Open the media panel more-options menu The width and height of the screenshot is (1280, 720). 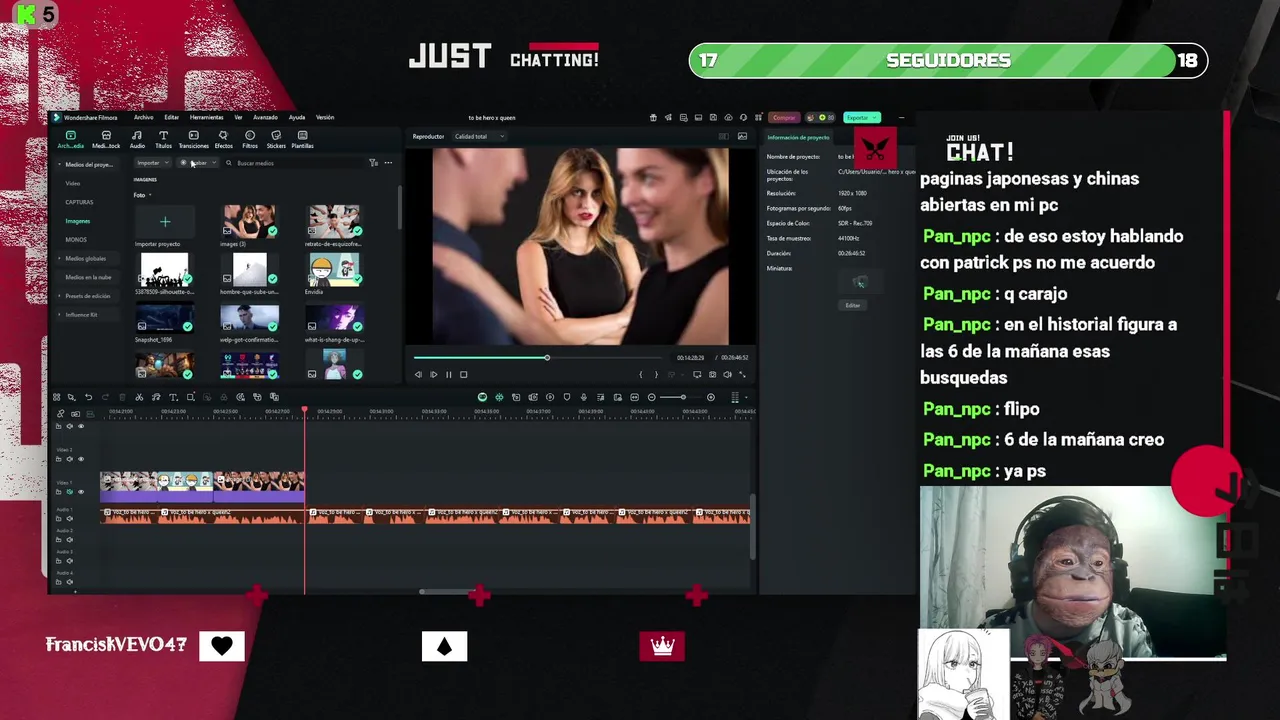(x=388, y=163)
